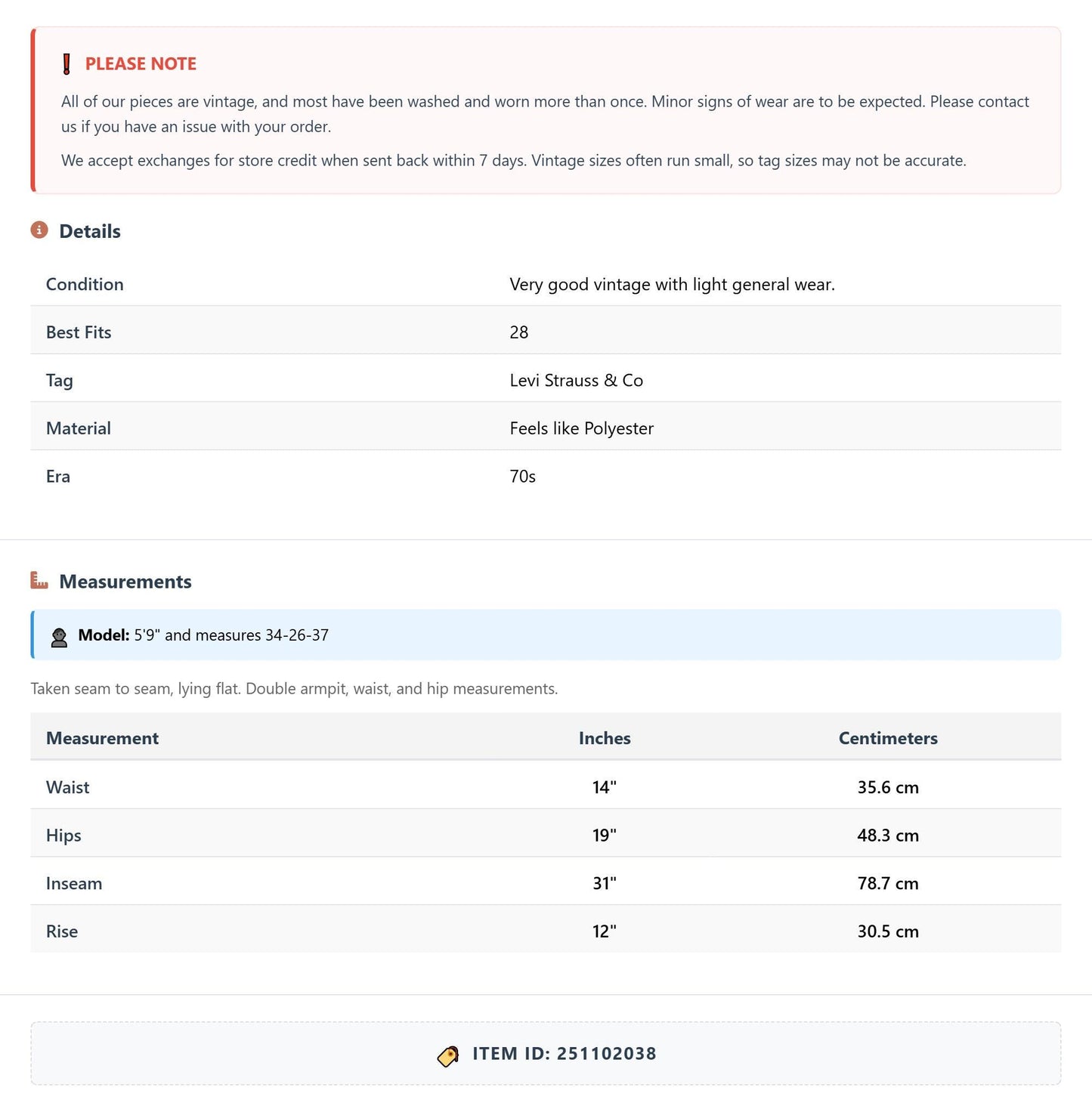This screenshot has height=1112, width=1092.
Task: Click the Details info circle icon
Action: click(x=39, y=230)
